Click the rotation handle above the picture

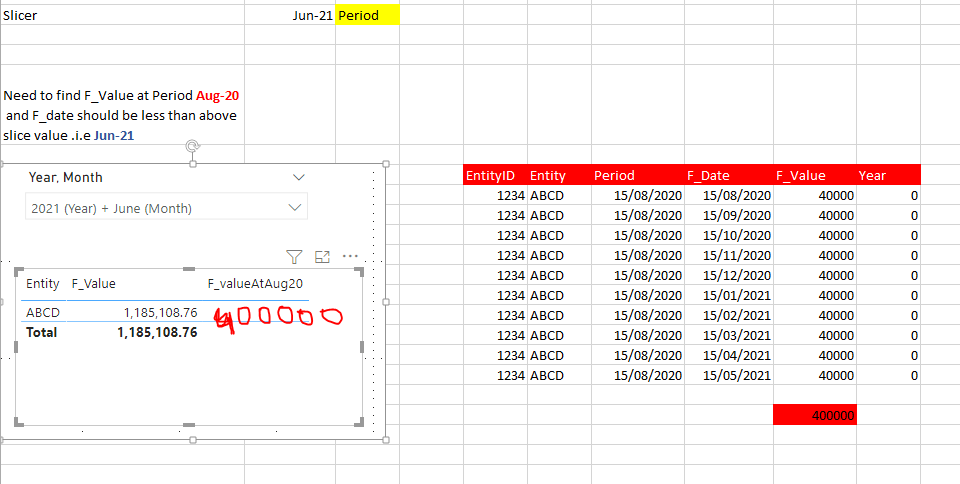(x=193, y=146)
